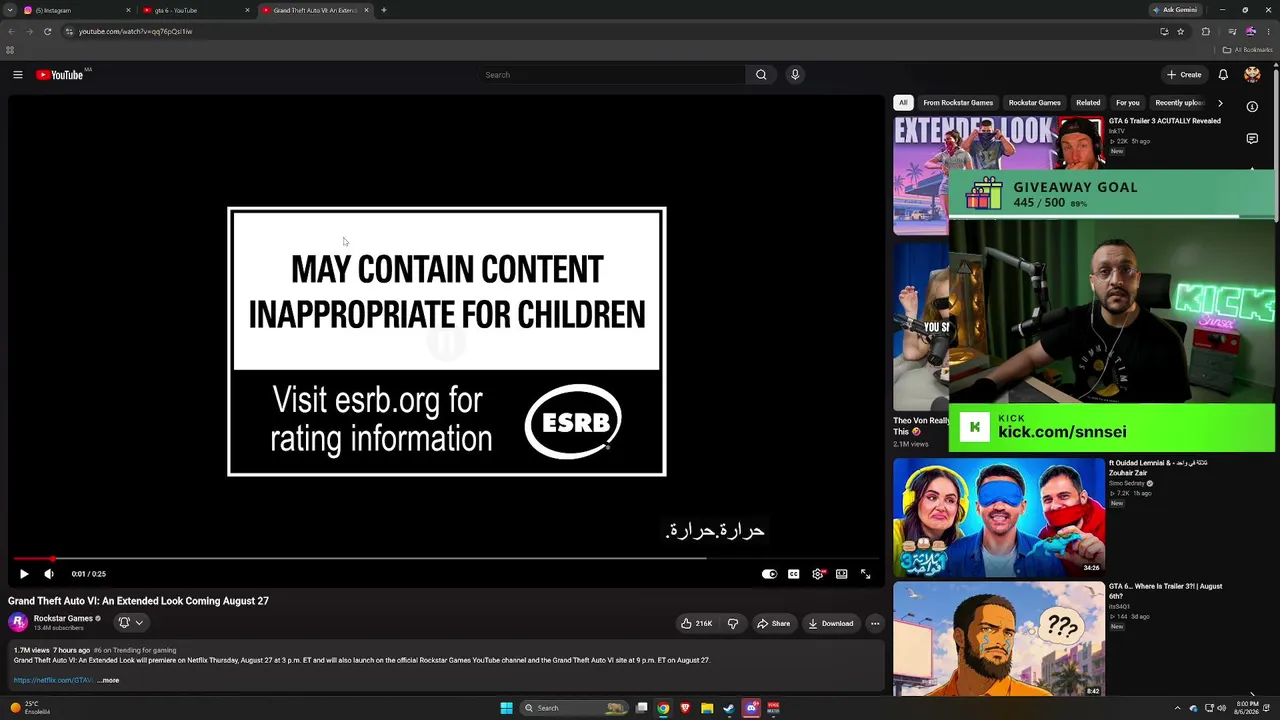The width and height of the screenshot is (1280, 720).
Task: Seek on the video progress bar
Action: [446, 559]
